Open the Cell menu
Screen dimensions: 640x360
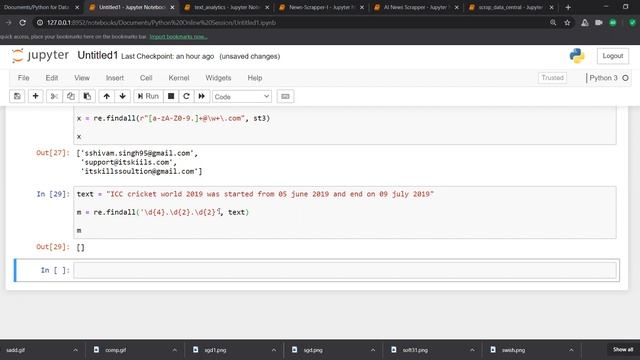pos(146,78)
